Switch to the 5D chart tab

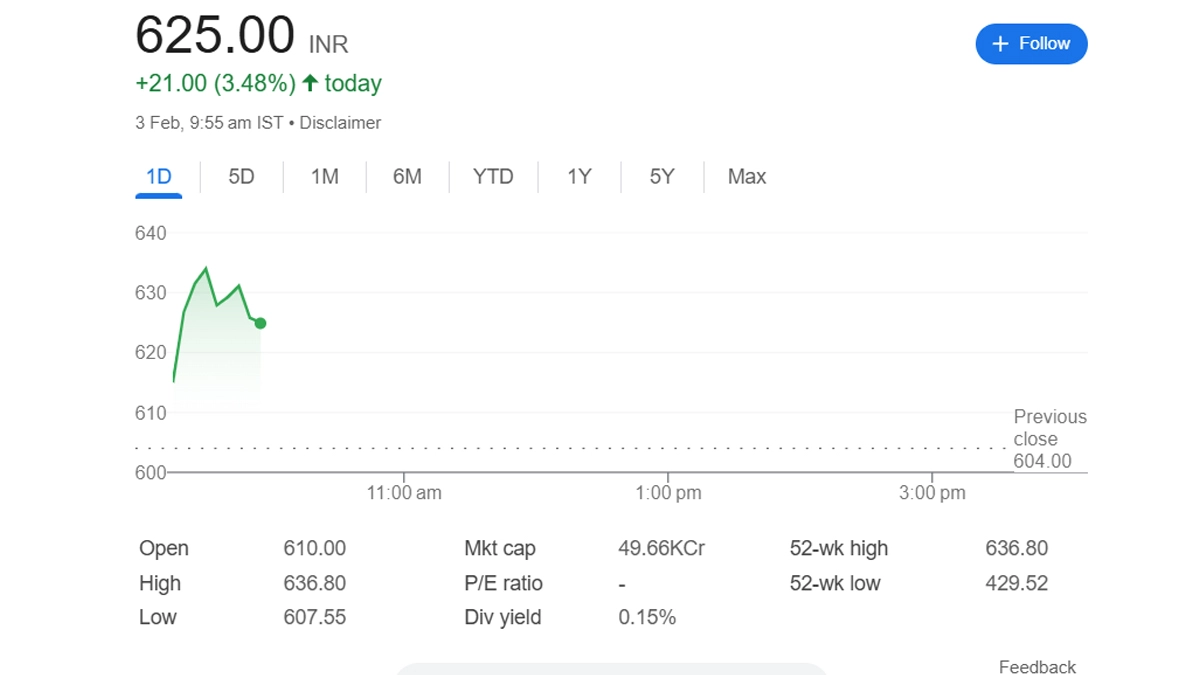click(x=241, y=177)
